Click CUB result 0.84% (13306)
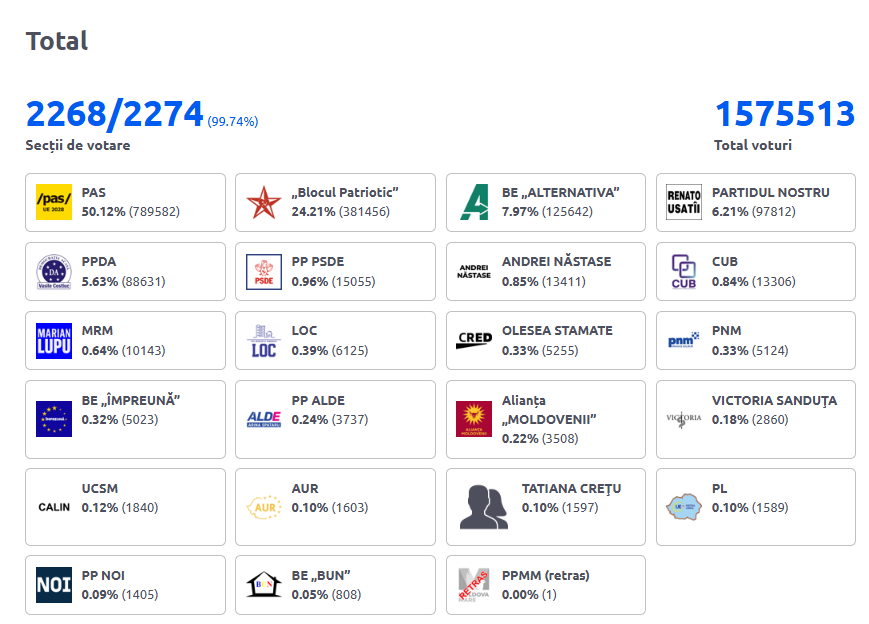 754,282
